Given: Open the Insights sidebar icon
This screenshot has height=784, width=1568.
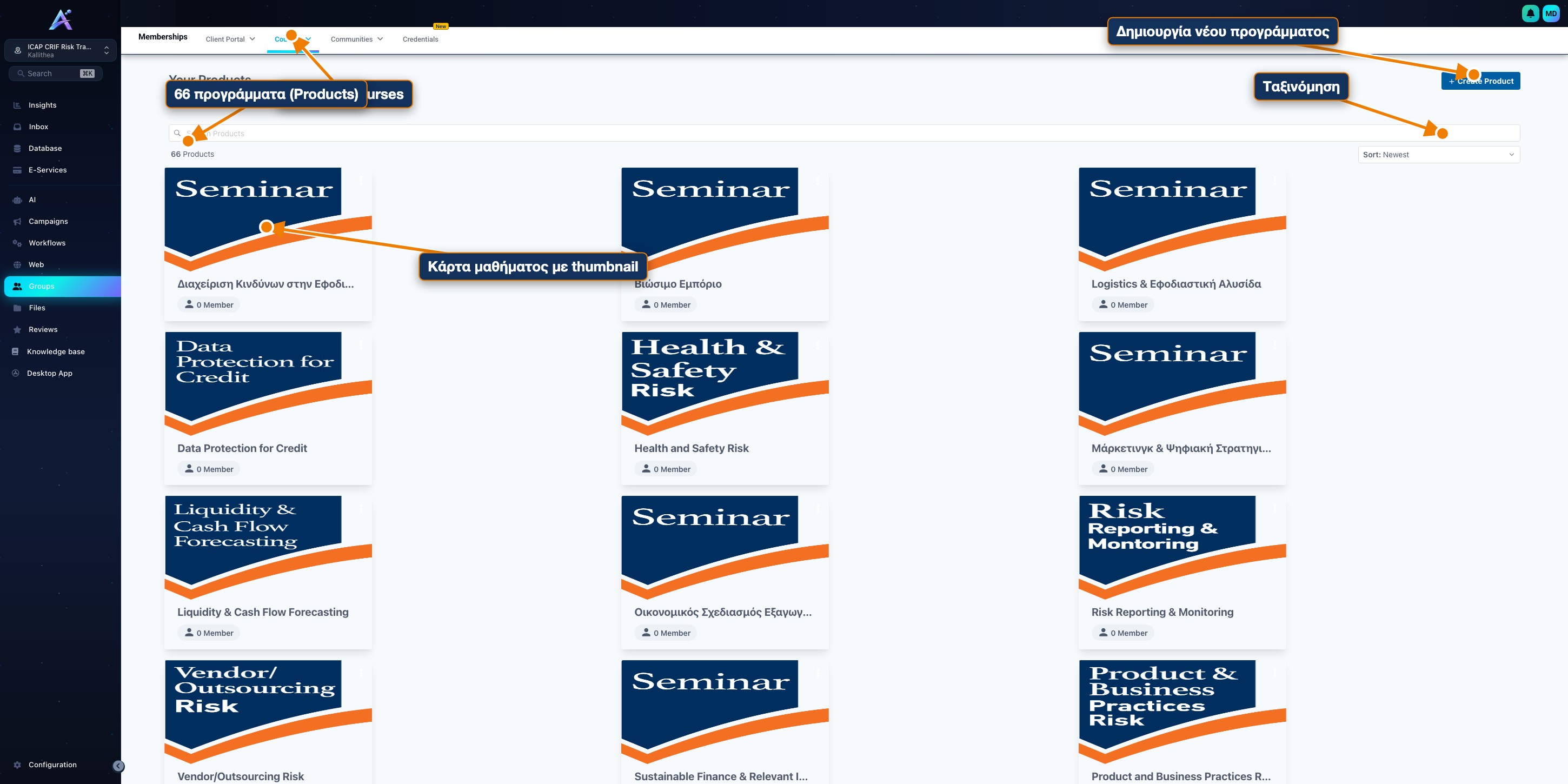Looking at the screenshot, I should coord(17,105).
